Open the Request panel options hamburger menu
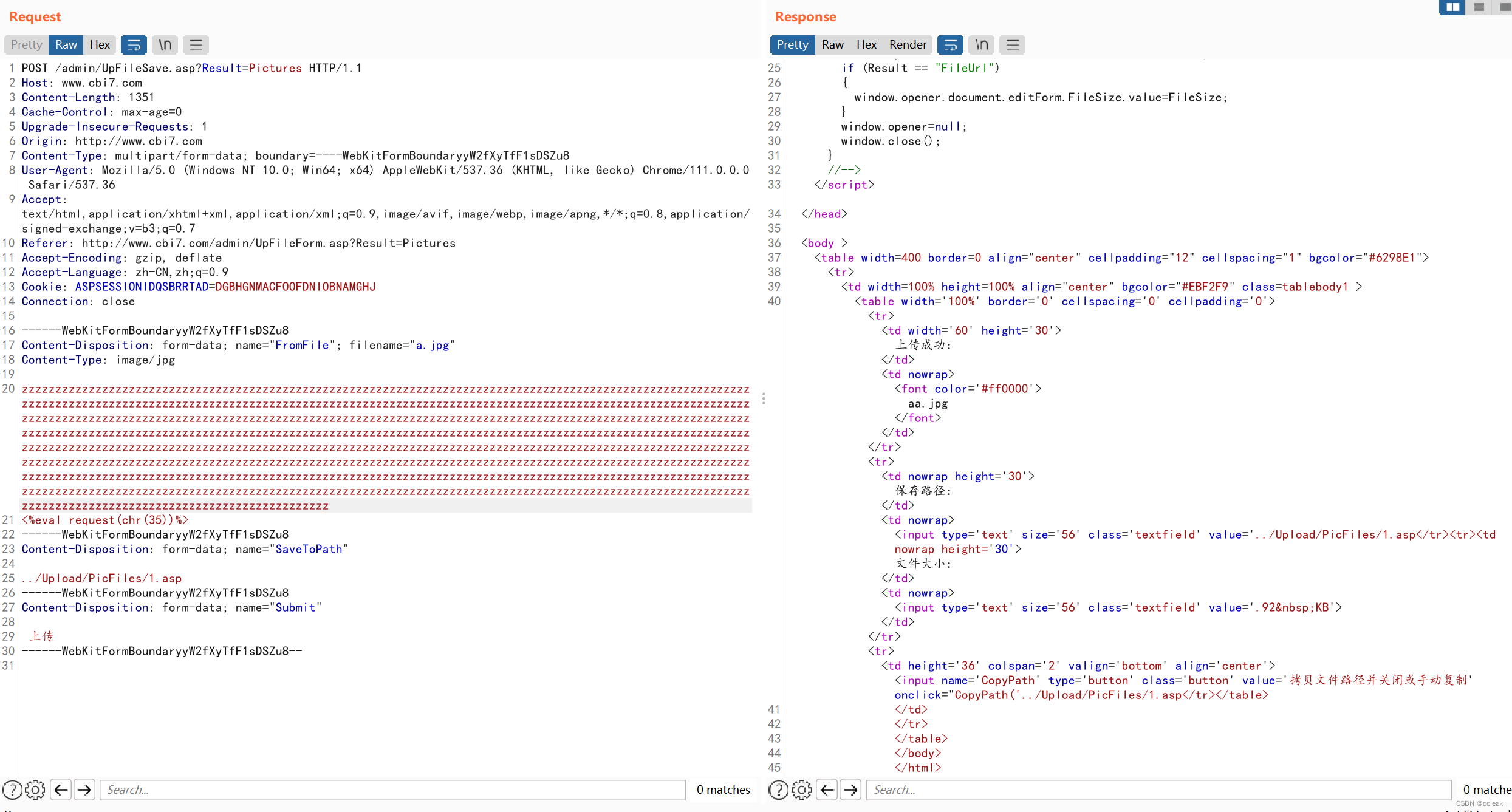1512x812 pixels. point(196,44)
